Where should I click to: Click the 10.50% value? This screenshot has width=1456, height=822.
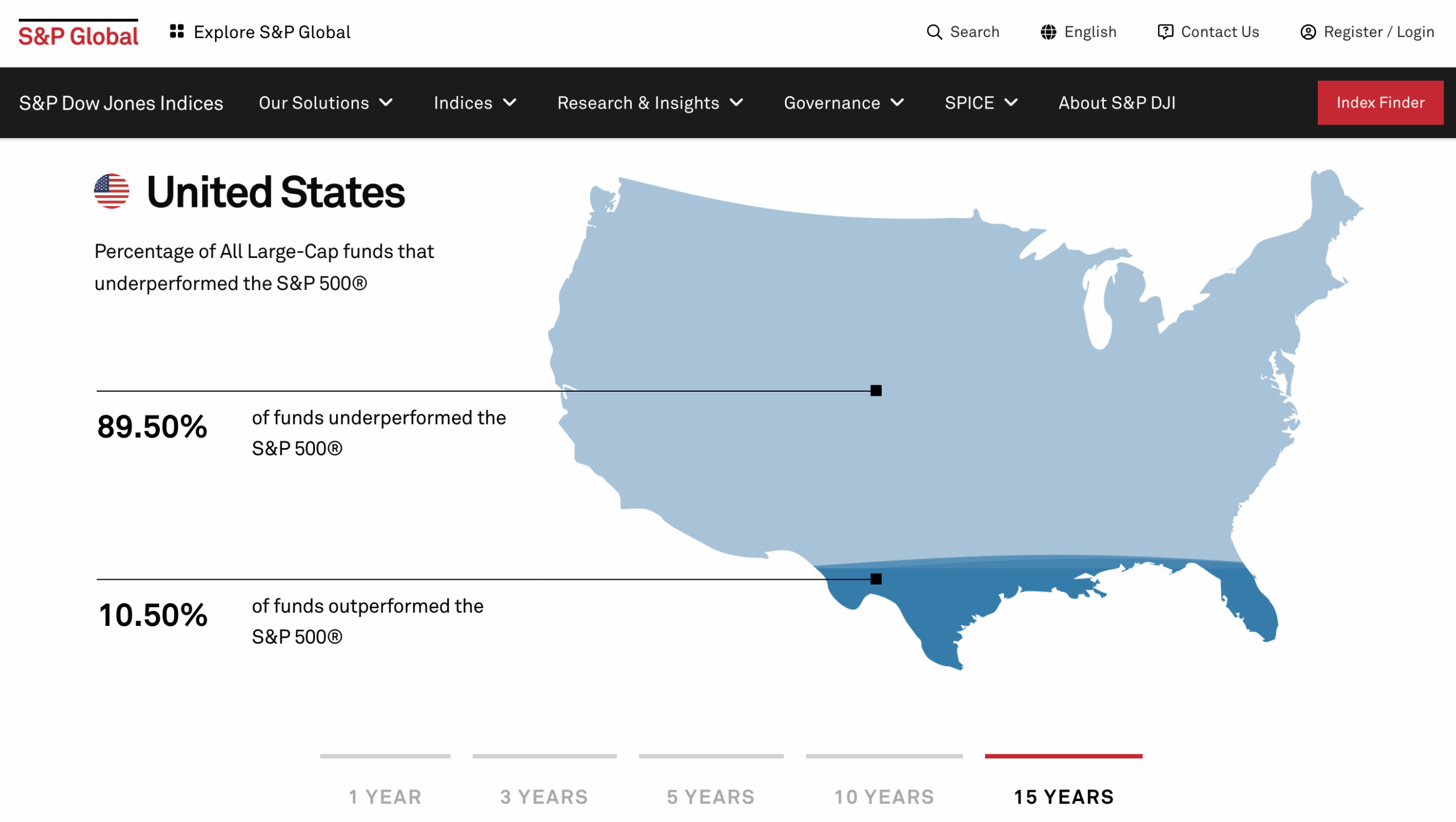153,615
